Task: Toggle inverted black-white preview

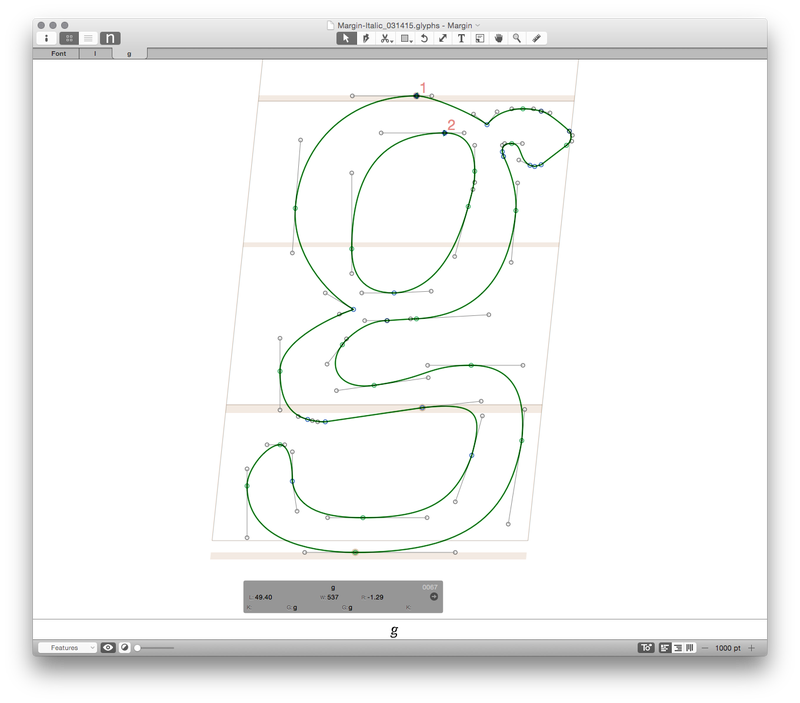Action: point(124,647)
